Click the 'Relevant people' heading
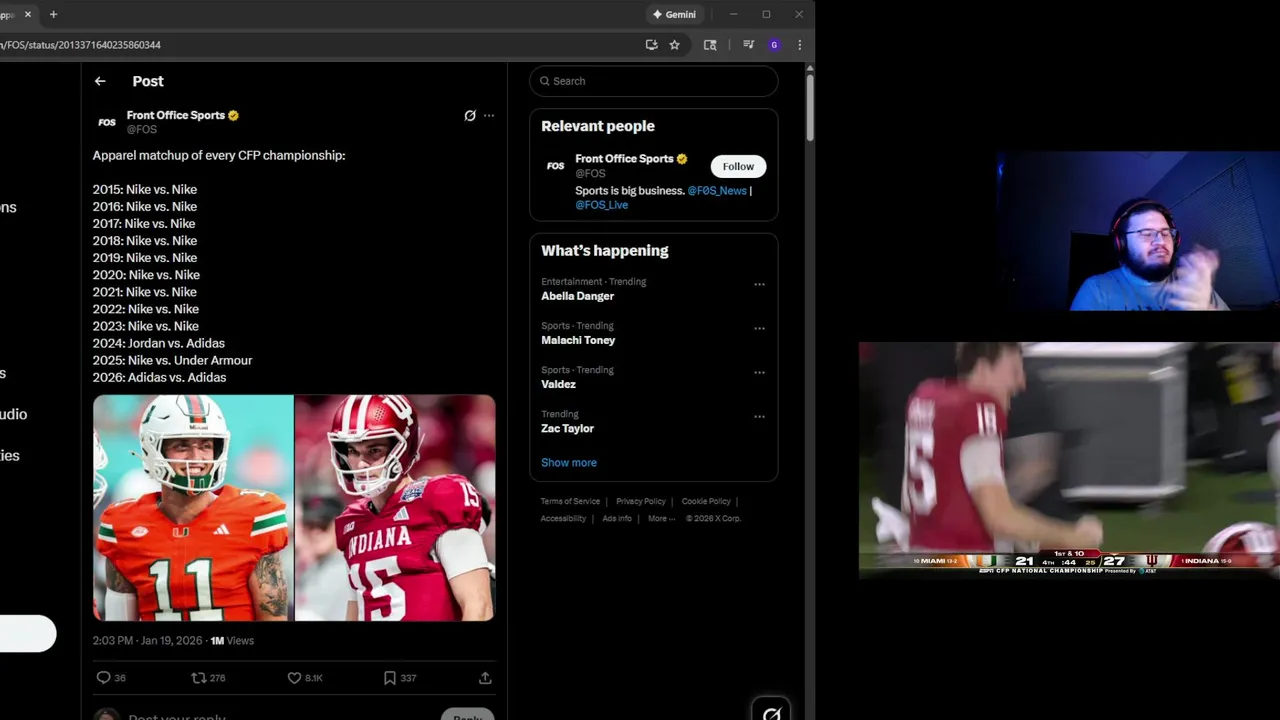Image resolution: width=1280 pixels, height=720 pixels. 598,126
